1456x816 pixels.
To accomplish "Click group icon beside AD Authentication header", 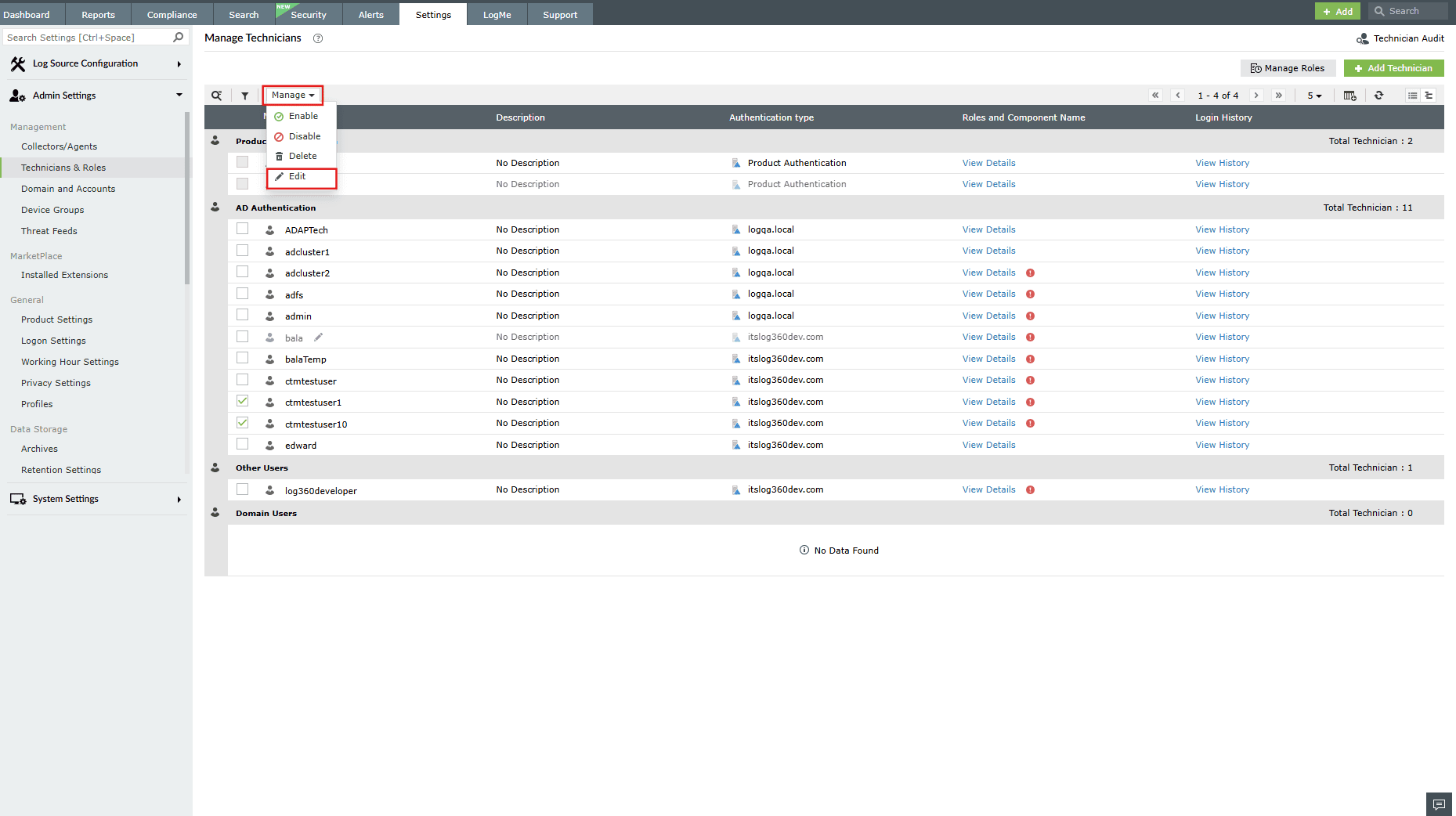I will pos(215,208).
